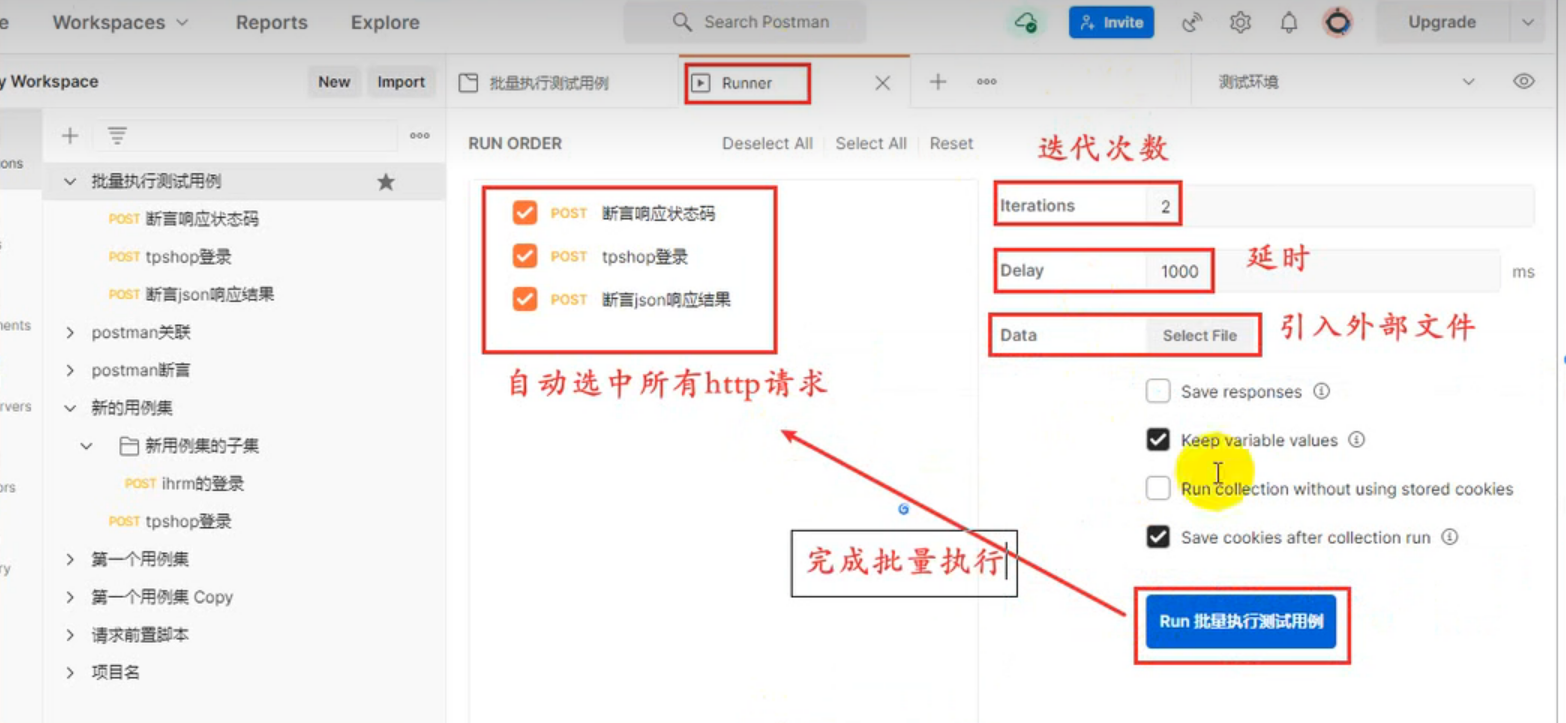Click the Save responses info icon
The image size is (1566, 723).
coord(1321,391)
